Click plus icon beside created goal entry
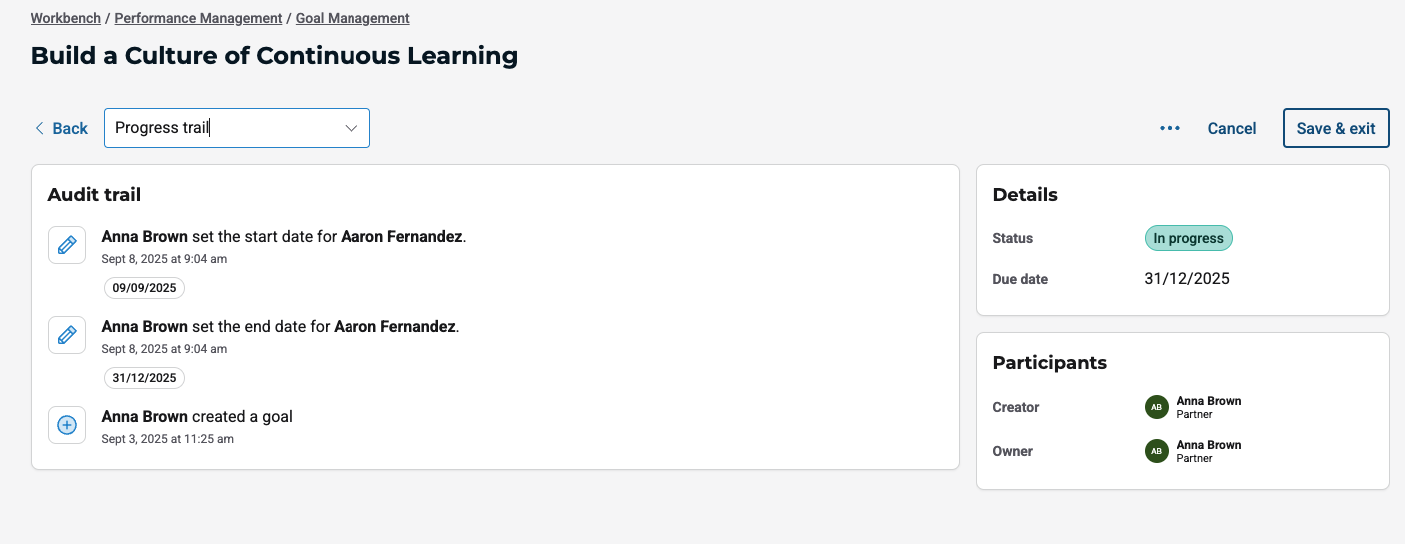The image size is (1405, 544). 67,425
